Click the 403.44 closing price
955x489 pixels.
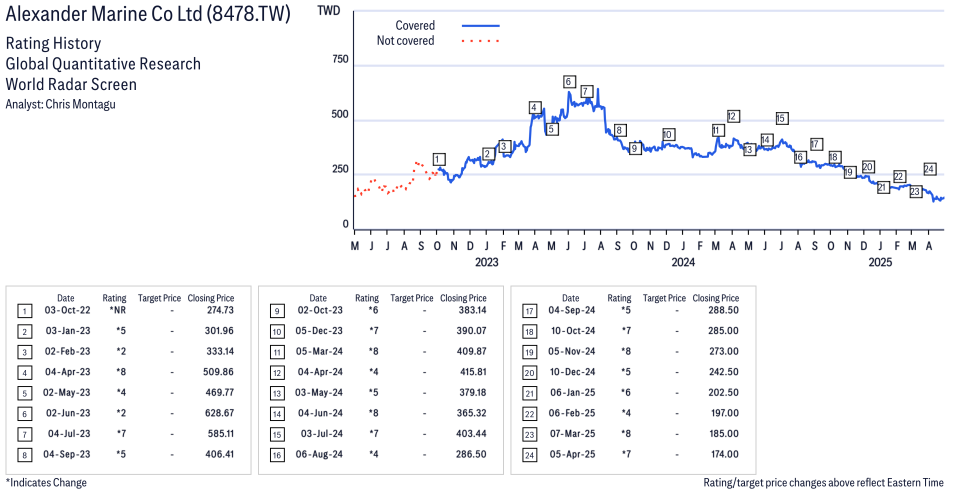click(x=471, y=434)
